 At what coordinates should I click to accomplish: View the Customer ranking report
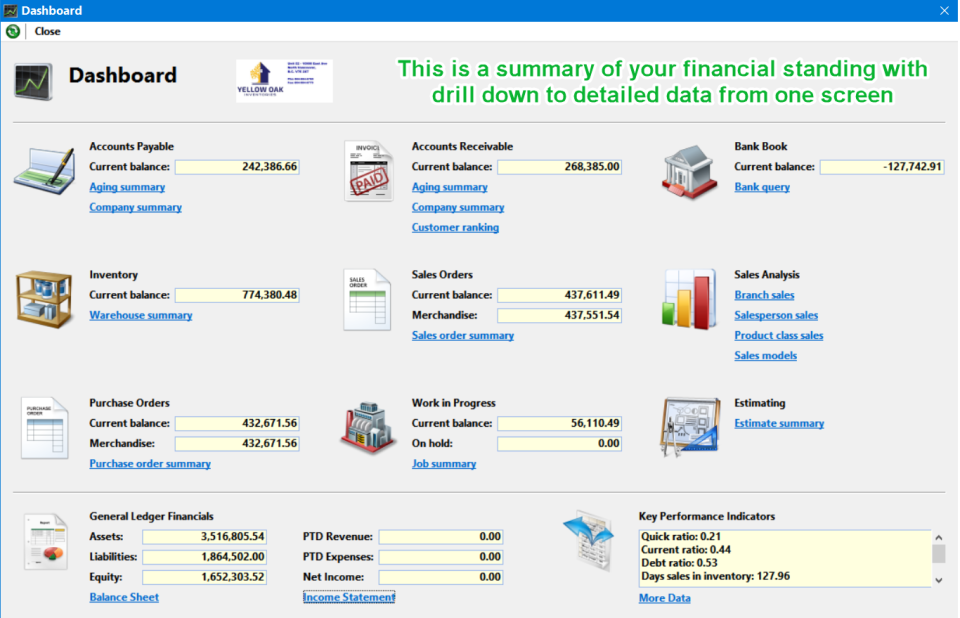point(455,228)
